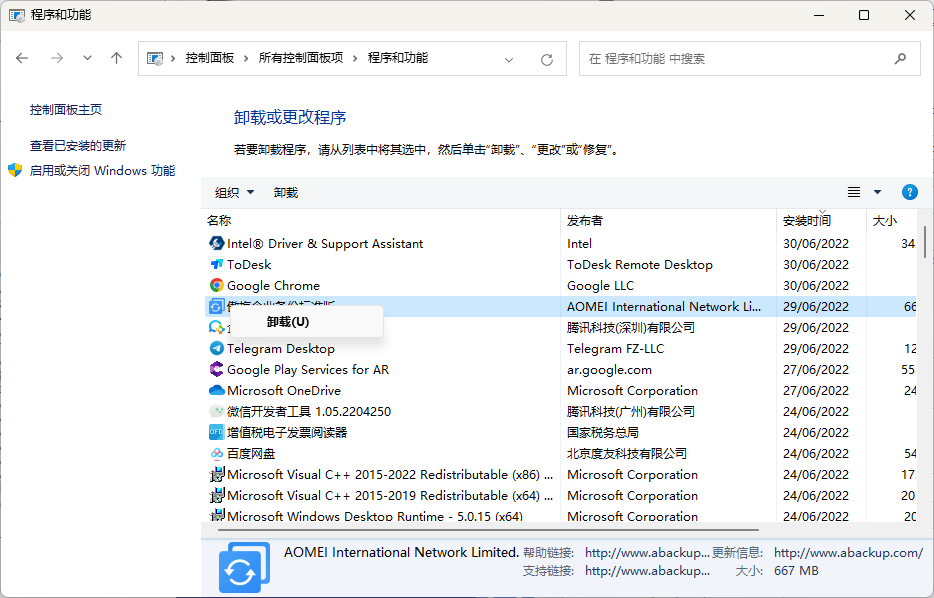The image size is (934, 598).
Task: Click the refresh button beside address bar
Action: tap(547, 59)
